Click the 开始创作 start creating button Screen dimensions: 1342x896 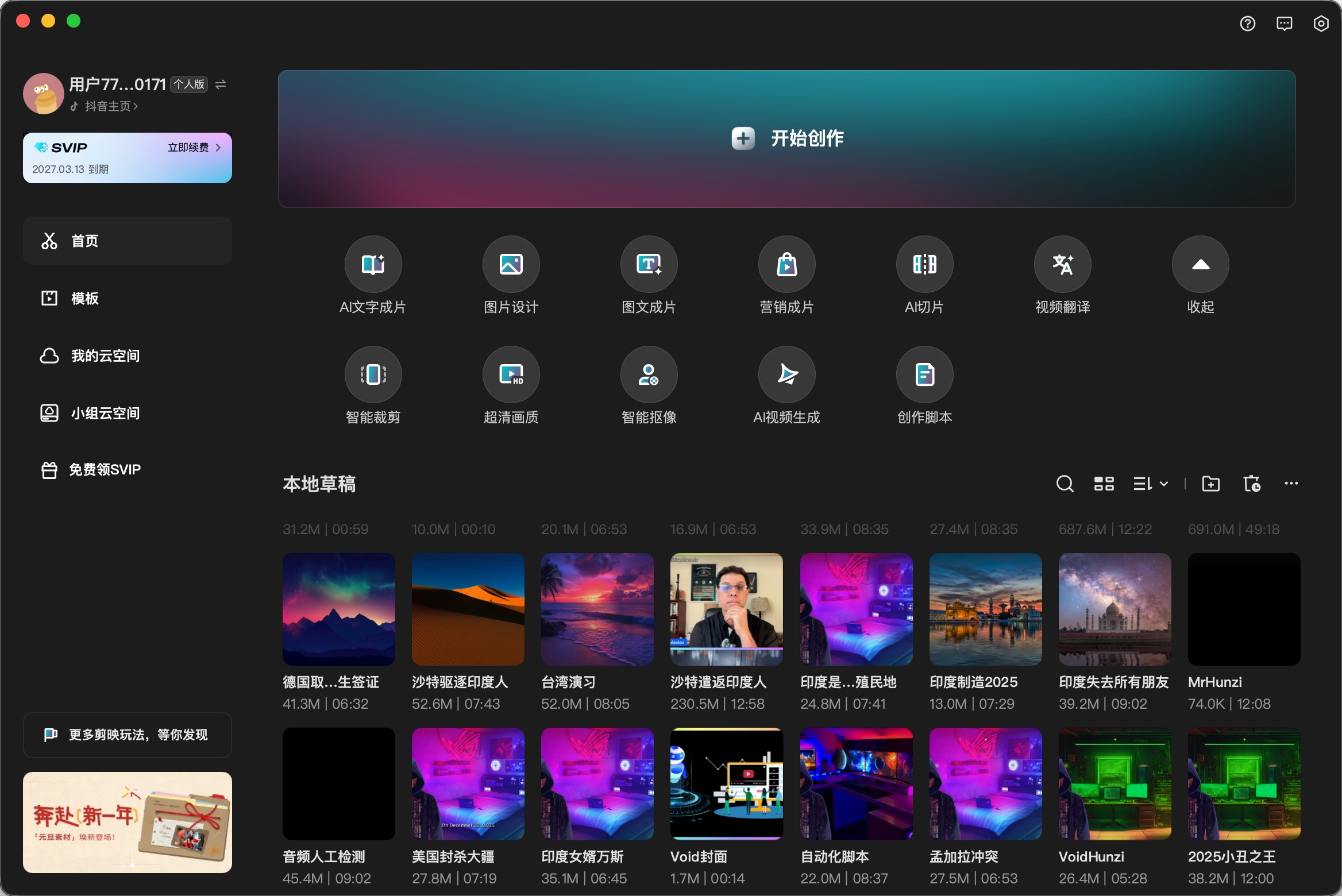tap(786, 138)
